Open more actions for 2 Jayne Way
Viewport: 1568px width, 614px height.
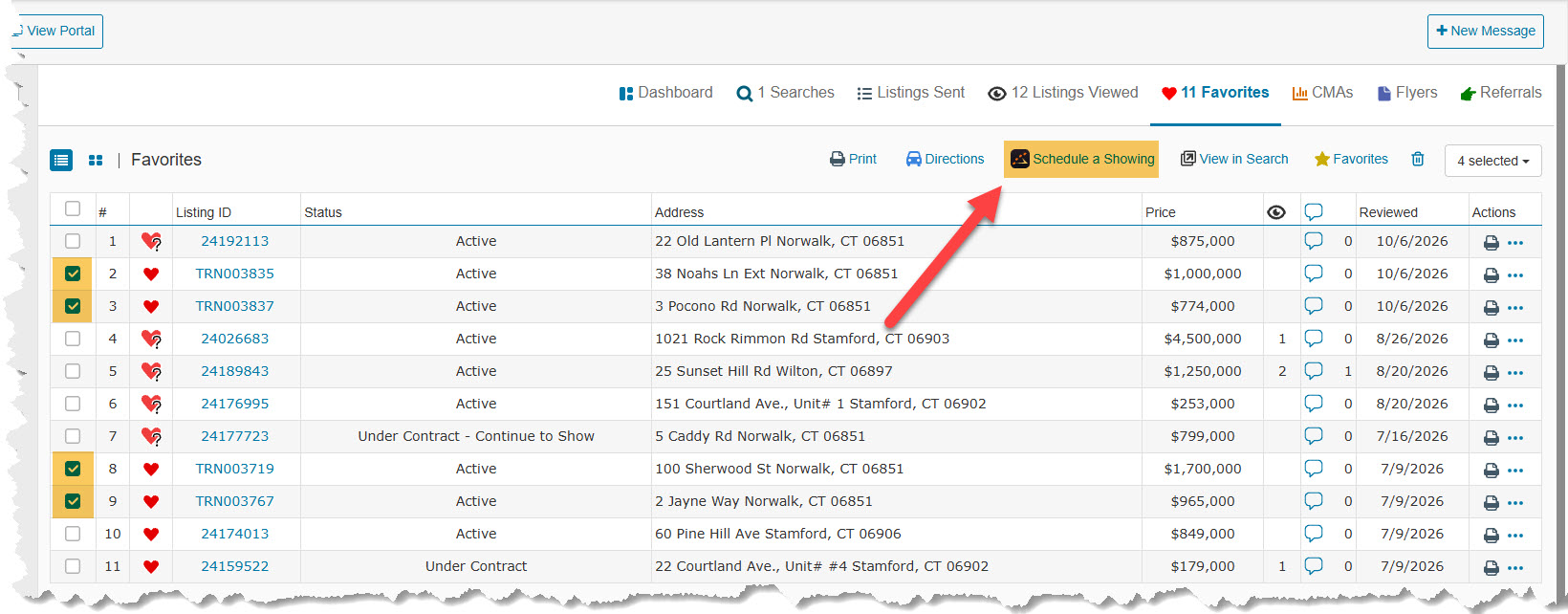pyautogui.click(x=1515, y=503)
